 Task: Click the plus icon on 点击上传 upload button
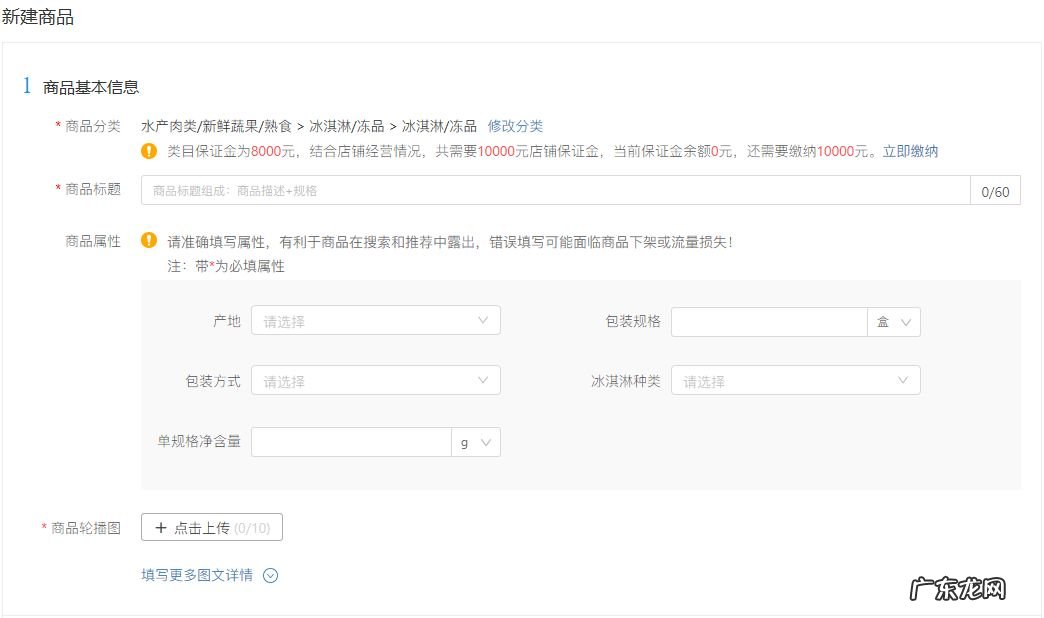coord(161,527)
